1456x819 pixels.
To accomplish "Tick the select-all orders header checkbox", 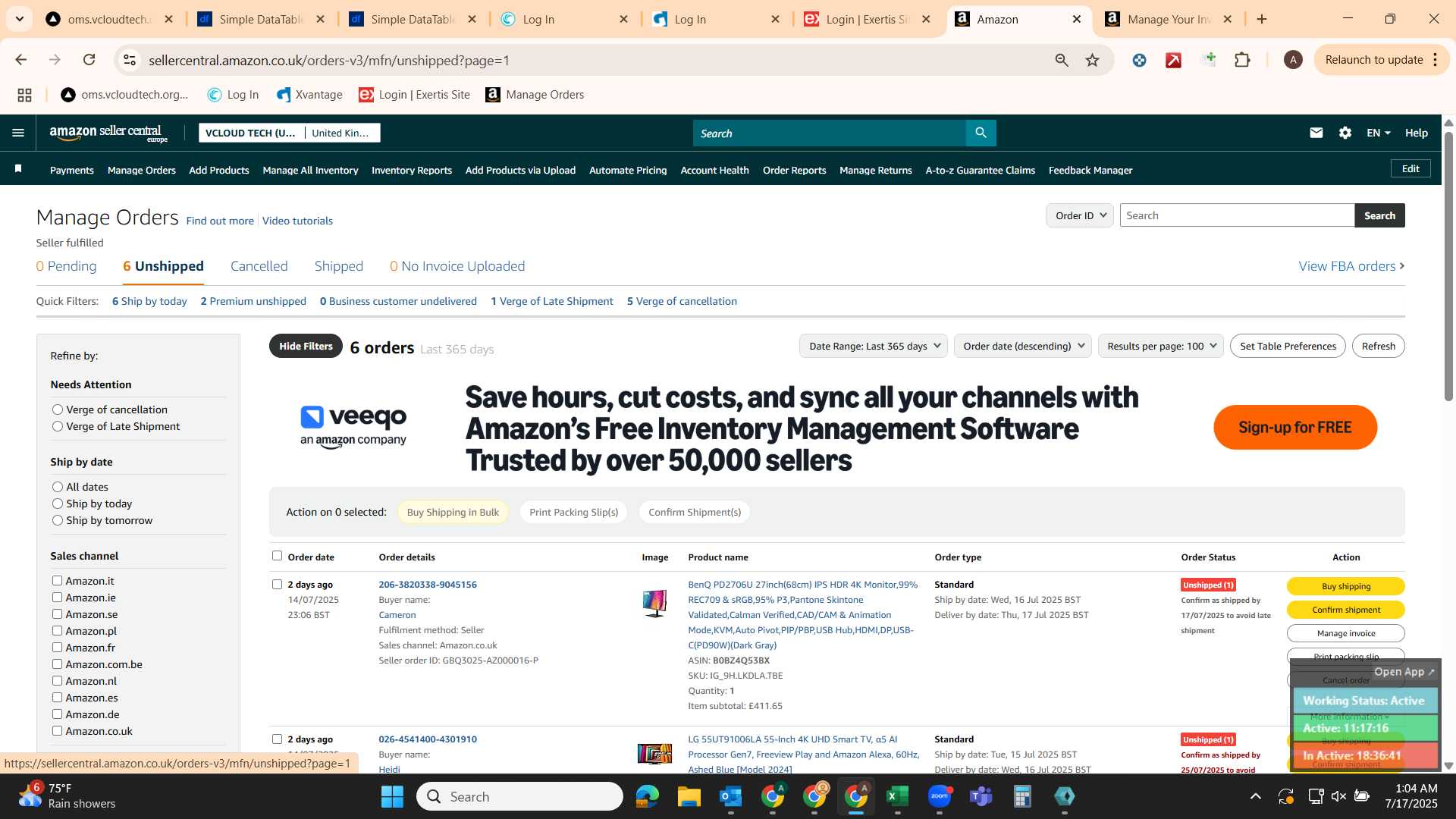I will pos(277,556).
